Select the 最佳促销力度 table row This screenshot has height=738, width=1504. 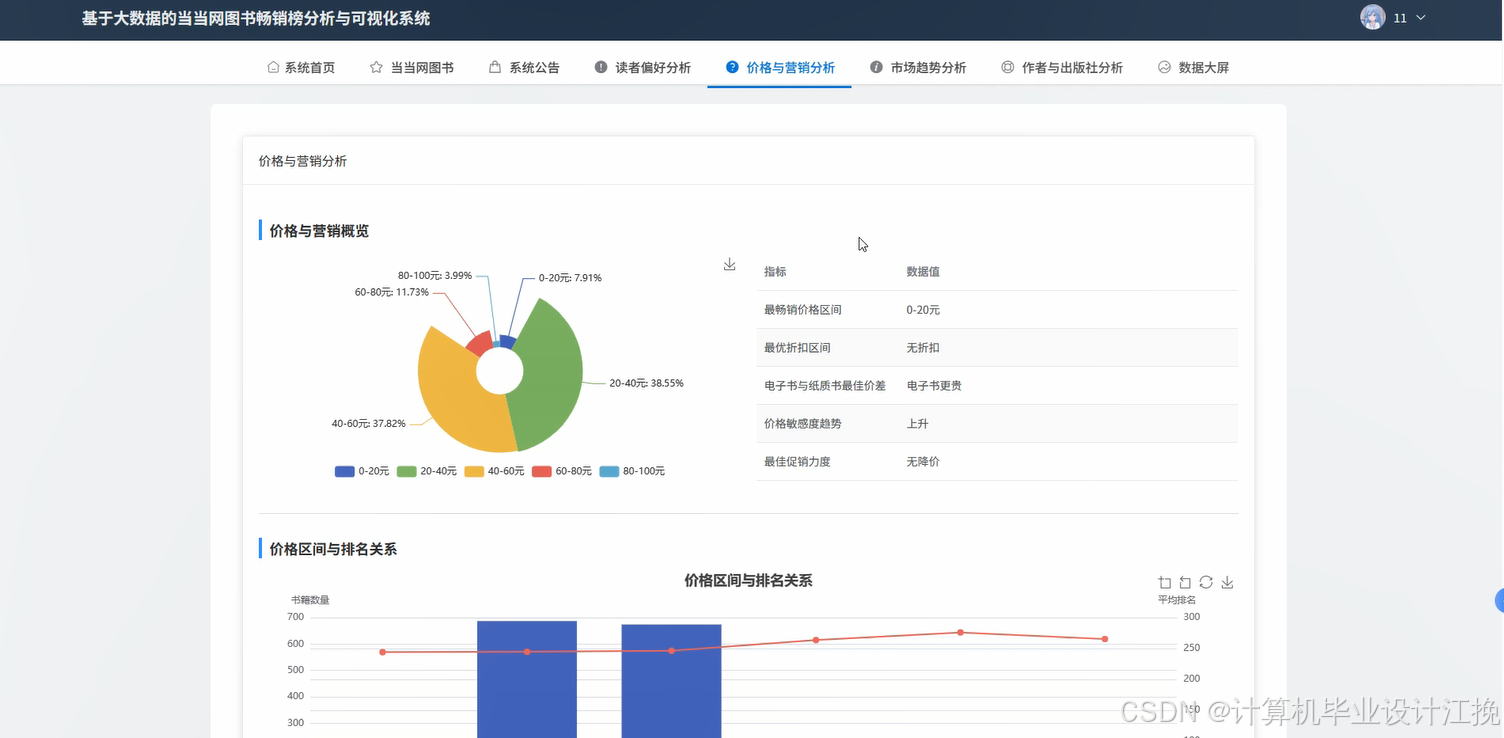pyautogui.click(x=997, y=462)
